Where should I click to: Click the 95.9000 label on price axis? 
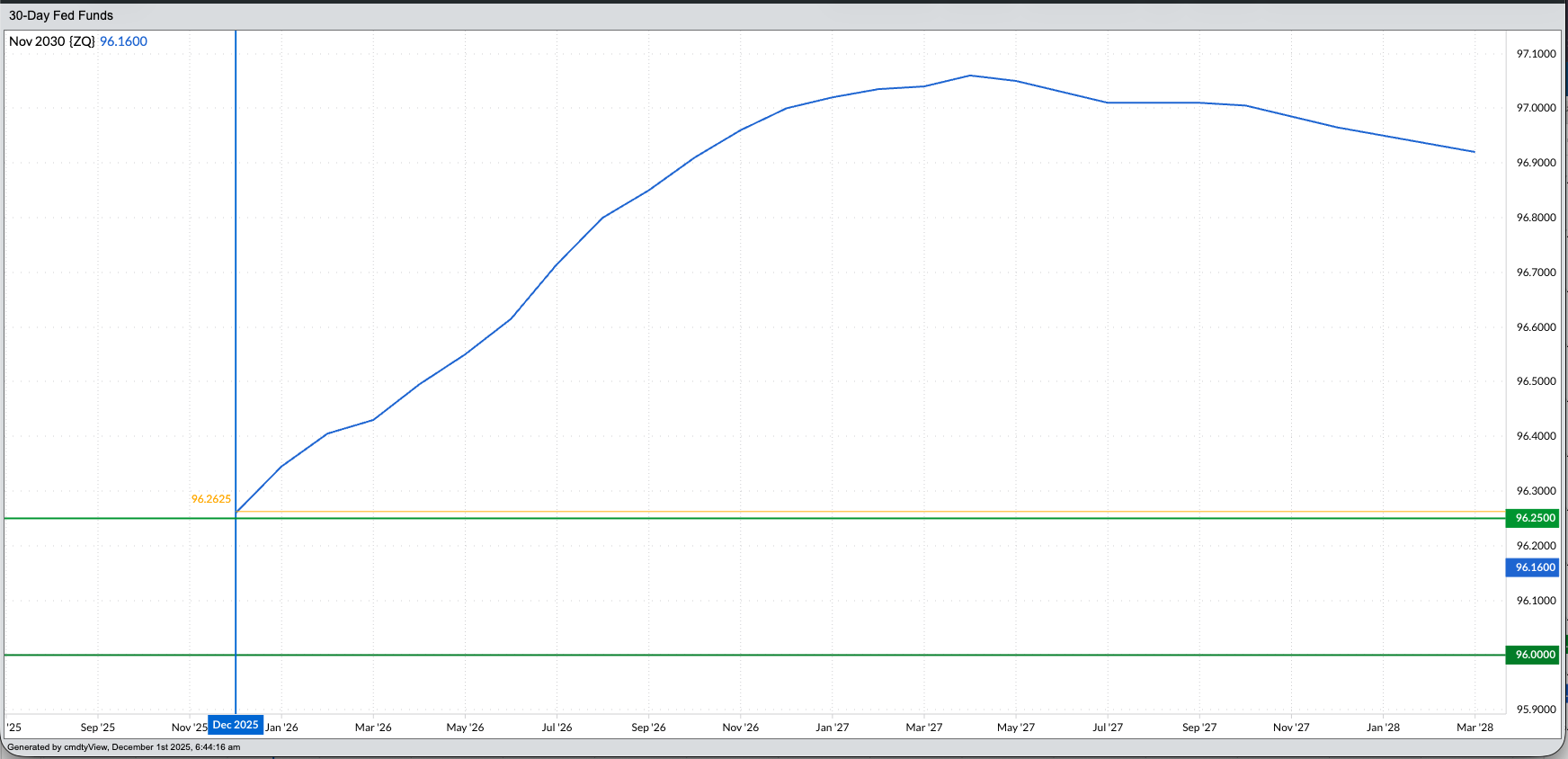coord(1536,710)
